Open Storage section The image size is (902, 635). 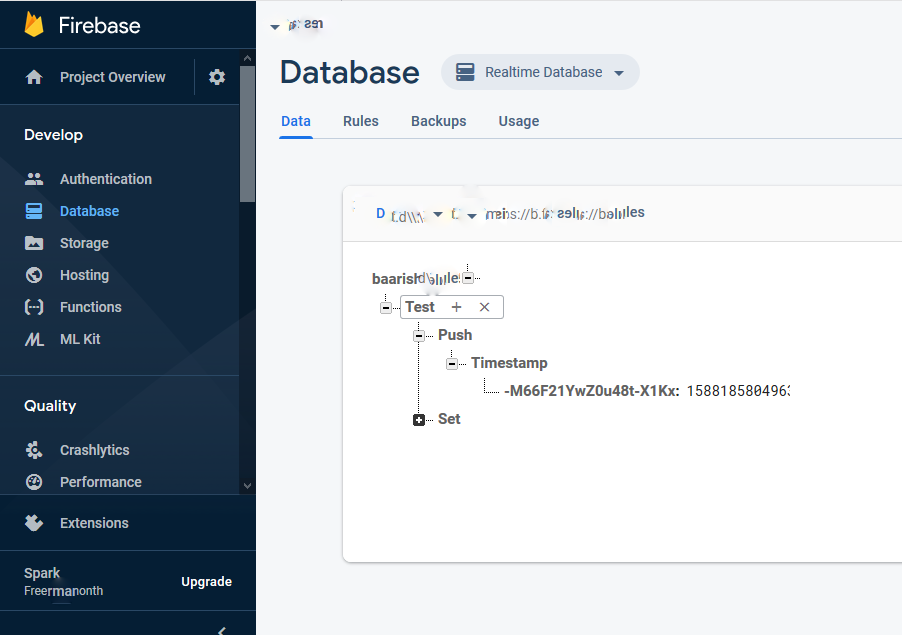[84, 243]
